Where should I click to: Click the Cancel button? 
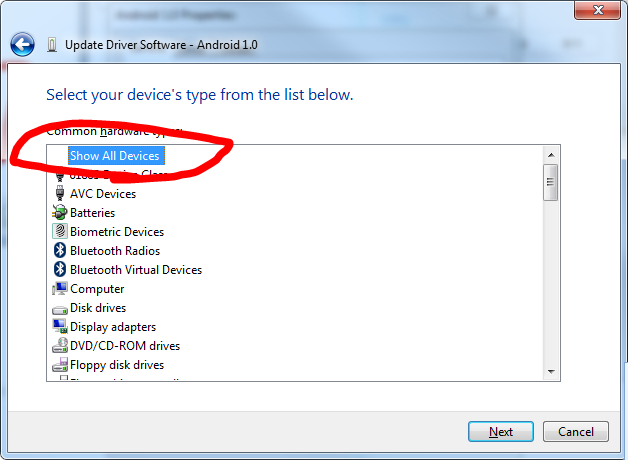pos(576,432)
